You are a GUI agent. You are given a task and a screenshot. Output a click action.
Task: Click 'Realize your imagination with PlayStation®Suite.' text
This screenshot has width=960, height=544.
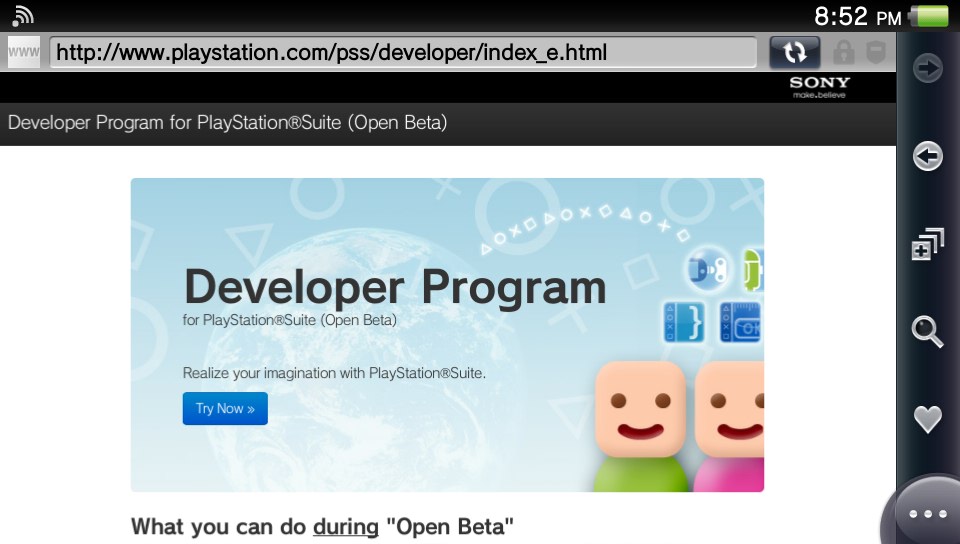click(x=334, y=373)
